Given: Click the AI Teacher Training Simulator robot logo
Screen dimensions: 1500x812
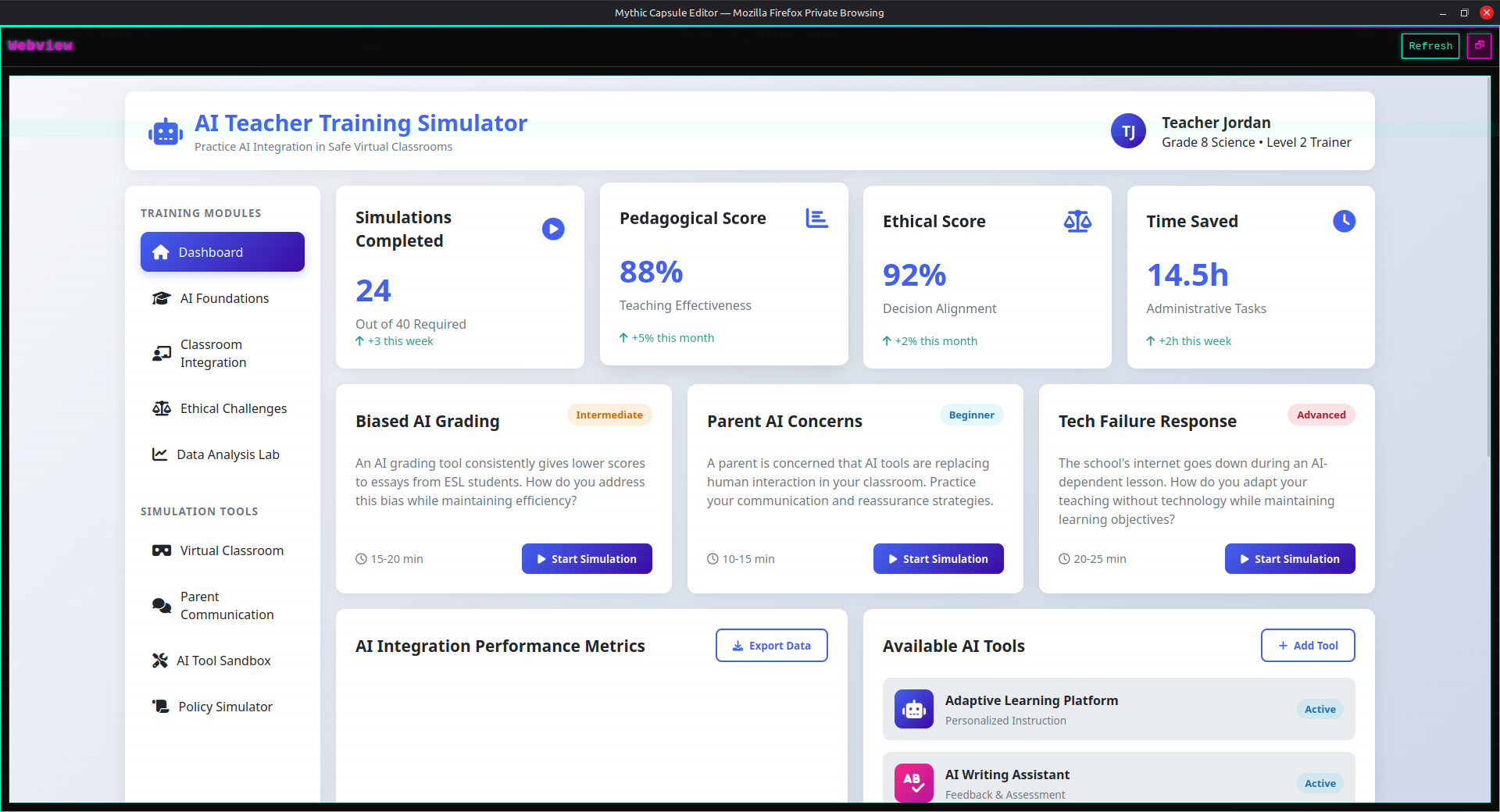Looking at the screenshot, I should tap(165, 131).
